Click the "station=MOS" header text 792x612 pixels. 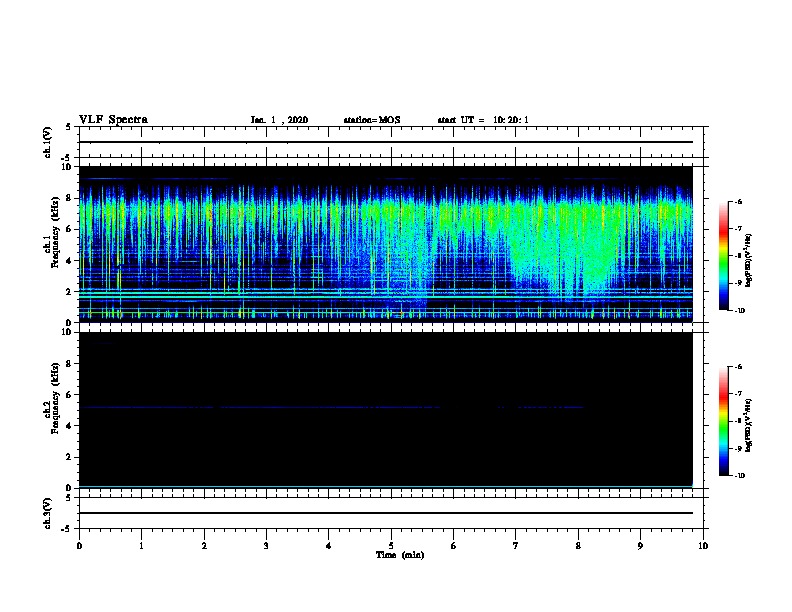pyautogui.click(x=372, y=120)
